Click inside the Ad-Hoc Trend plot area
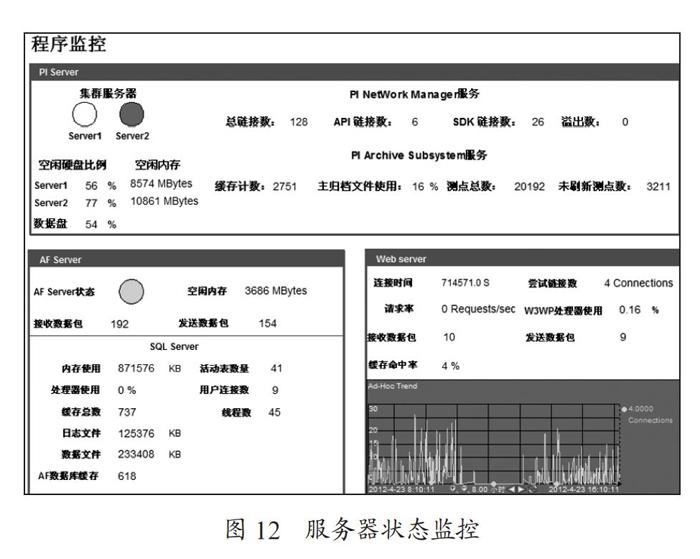 coord(494,445)
